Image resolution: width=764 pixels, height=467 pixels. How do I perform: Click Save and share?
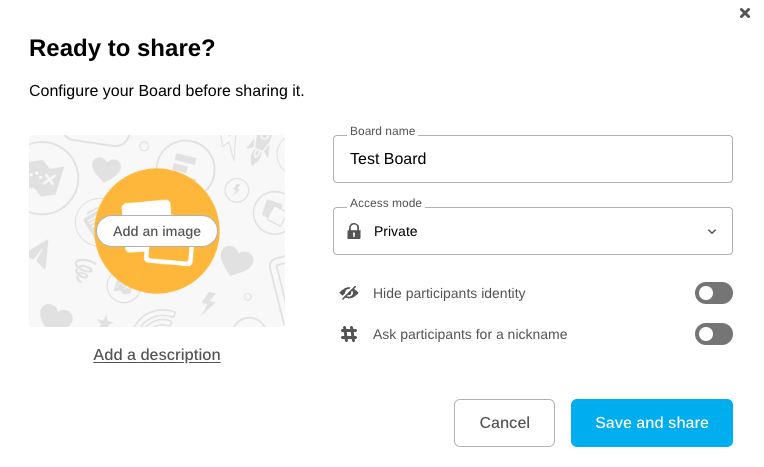(x=651, y=423)
